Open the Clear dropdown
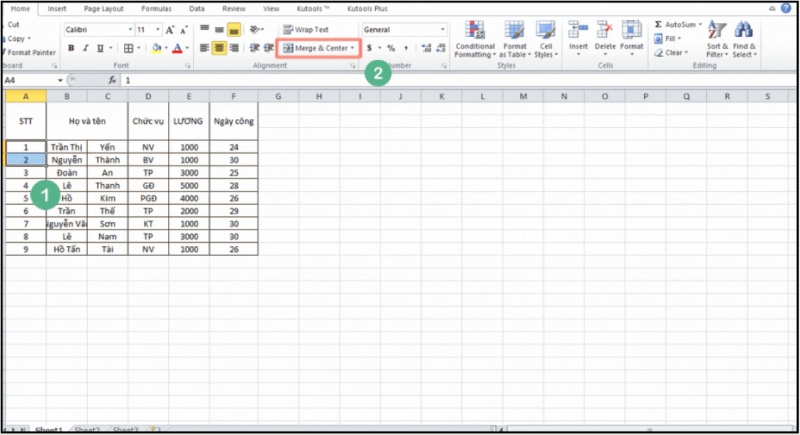 671,53
